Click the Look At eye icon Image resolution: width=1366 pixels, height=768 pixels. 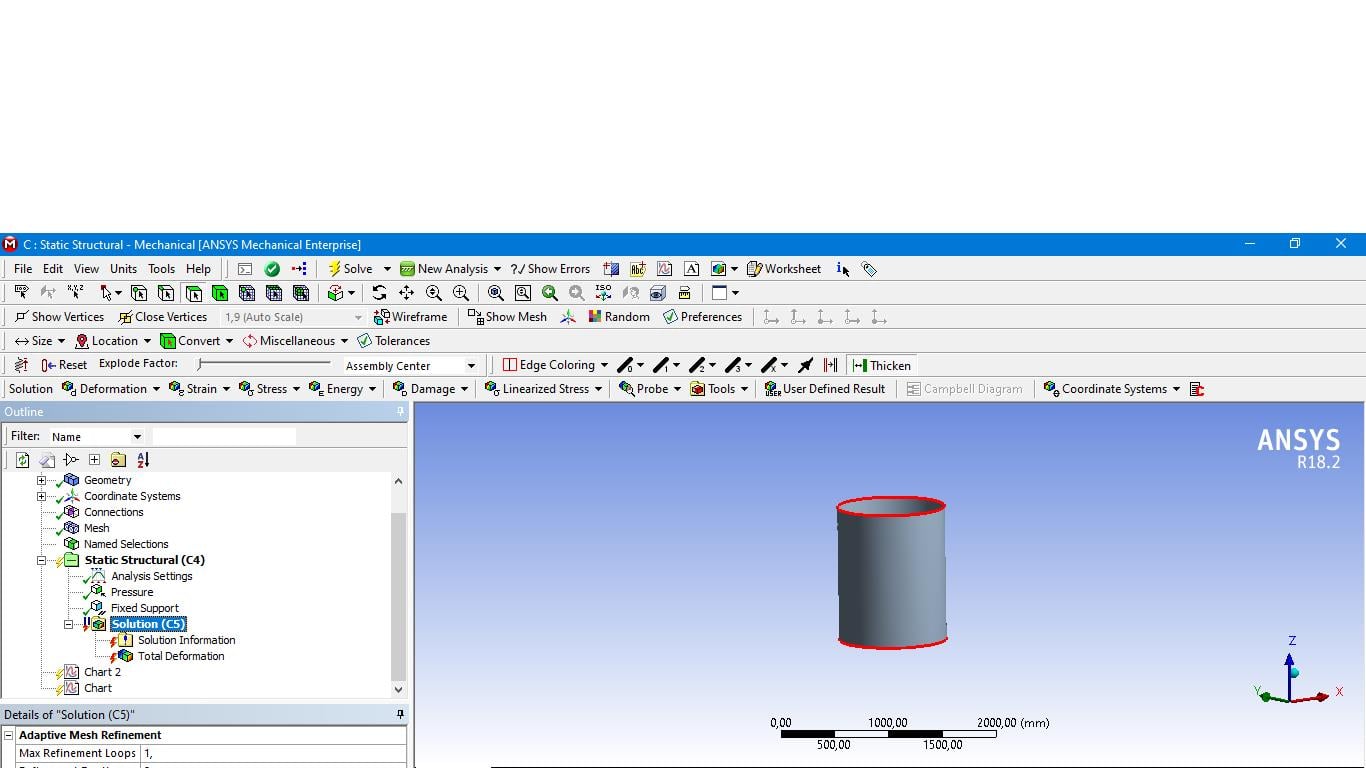[x=657, y=293]
